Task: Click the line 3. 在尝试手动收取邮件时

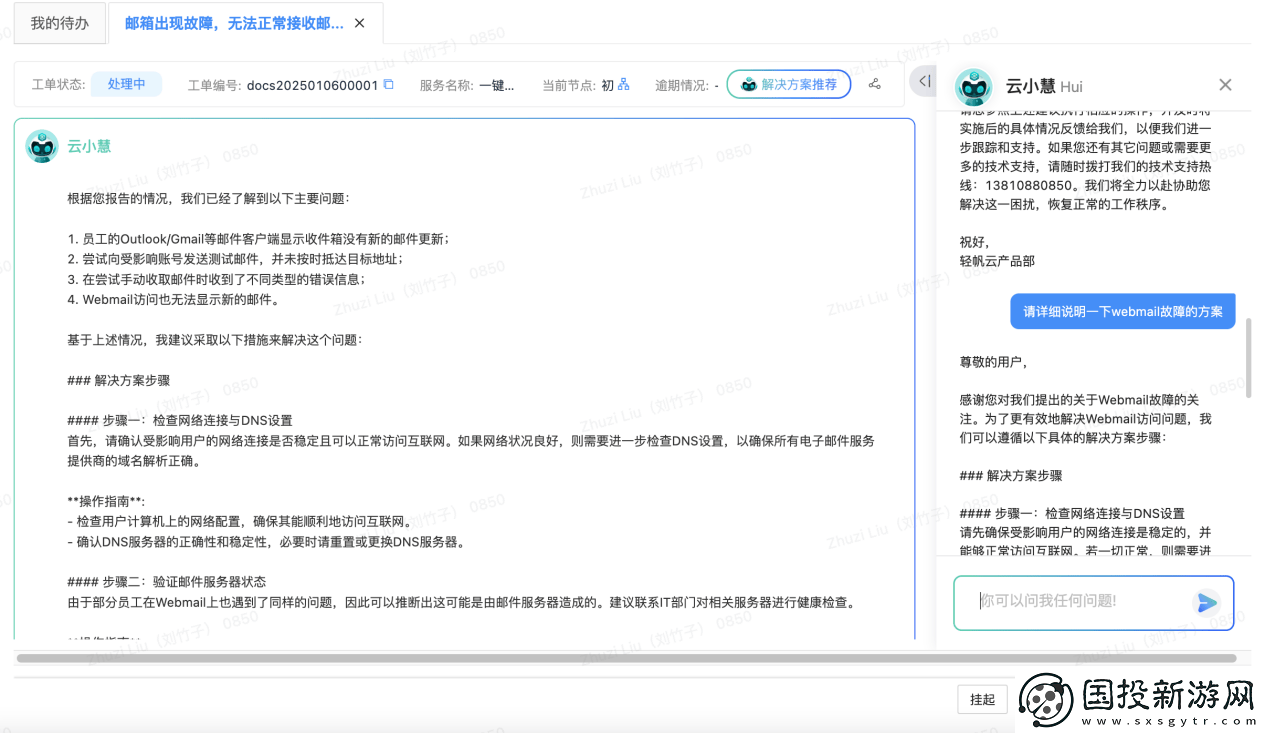Action: (x=216, y=279)
